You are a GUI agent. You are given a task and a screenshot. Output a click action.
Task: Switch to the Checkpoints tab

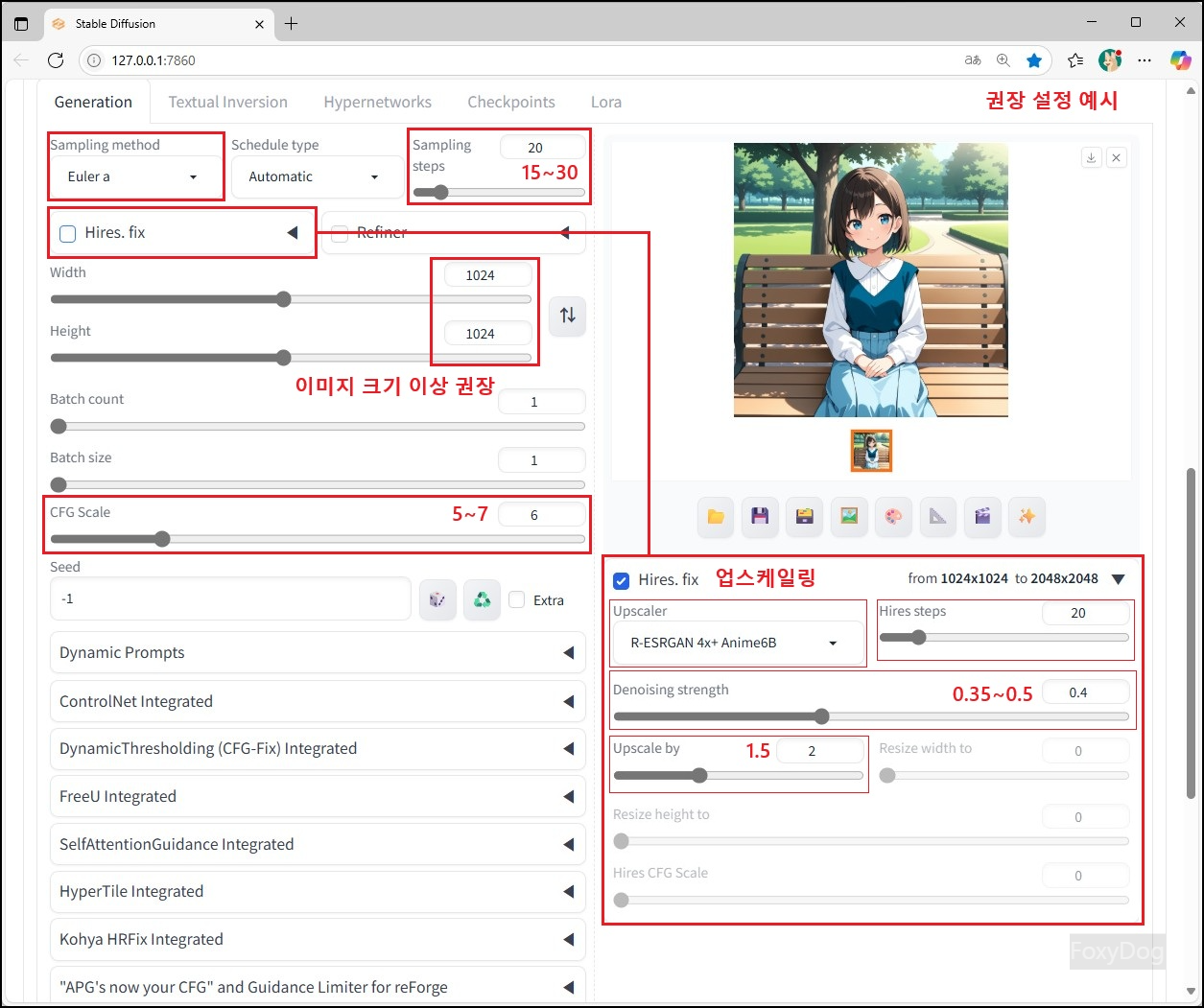(511, 102)
